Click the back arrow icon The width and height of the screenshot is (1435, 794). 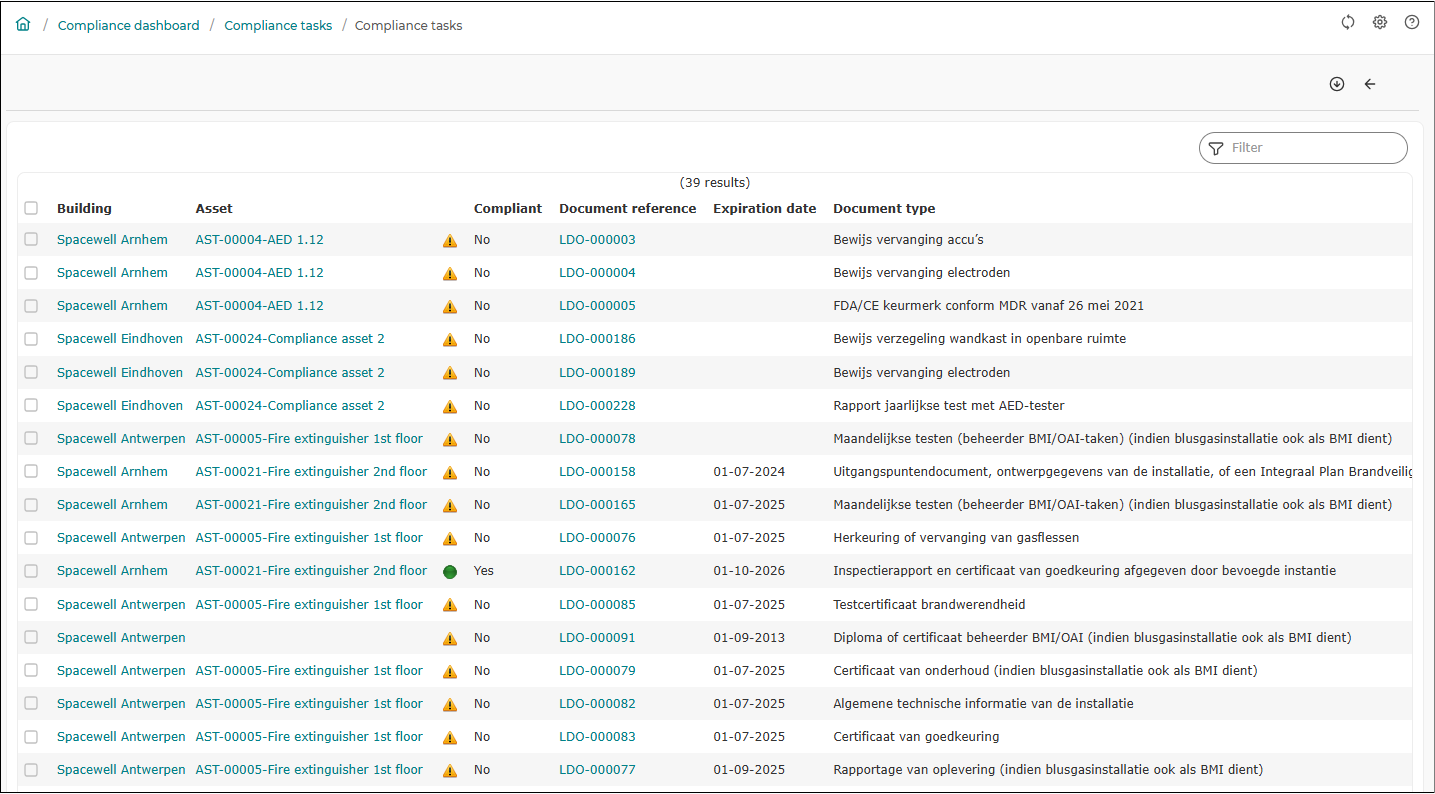pyautogui.click(x=1370, y=84)
